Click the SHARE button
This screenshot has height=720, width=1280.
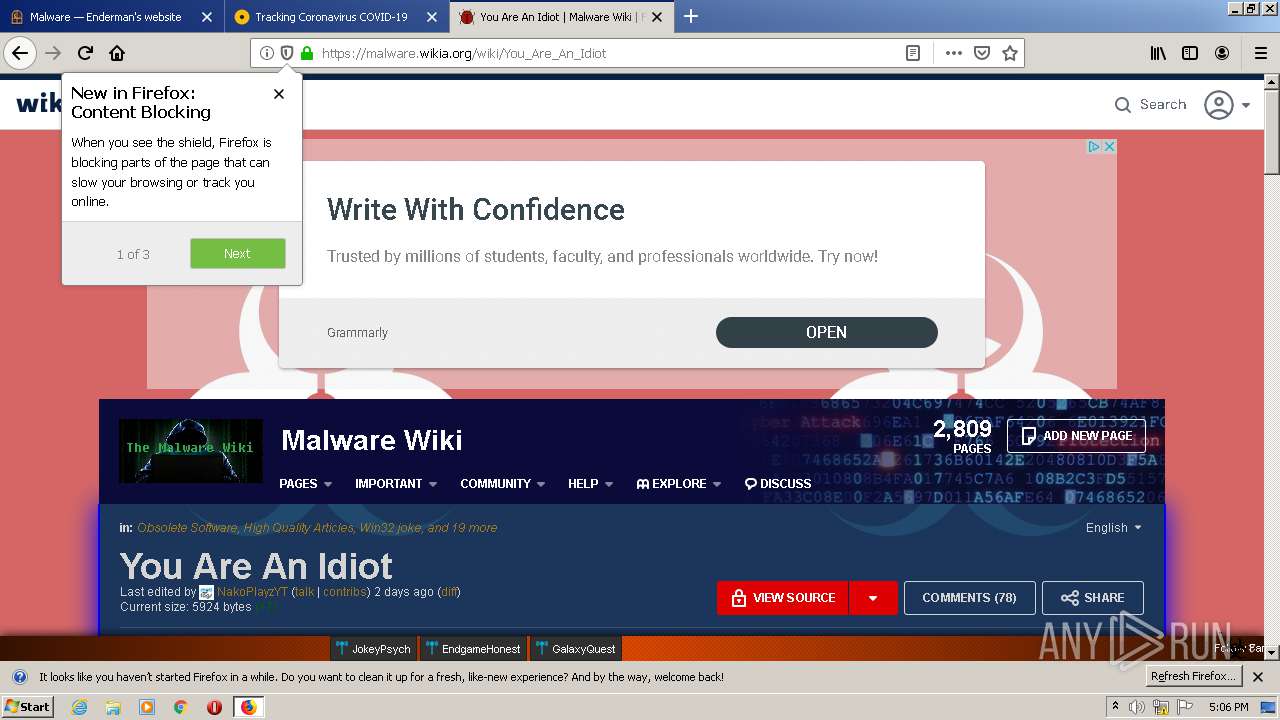click(1093, 598)
